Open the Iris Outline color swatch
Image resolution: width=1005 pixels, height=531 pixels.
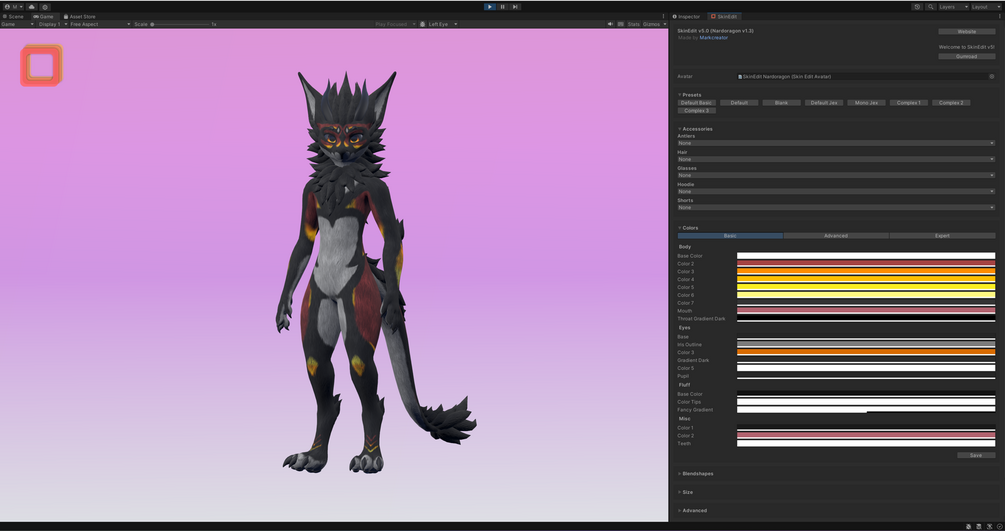tap(866, 344)
